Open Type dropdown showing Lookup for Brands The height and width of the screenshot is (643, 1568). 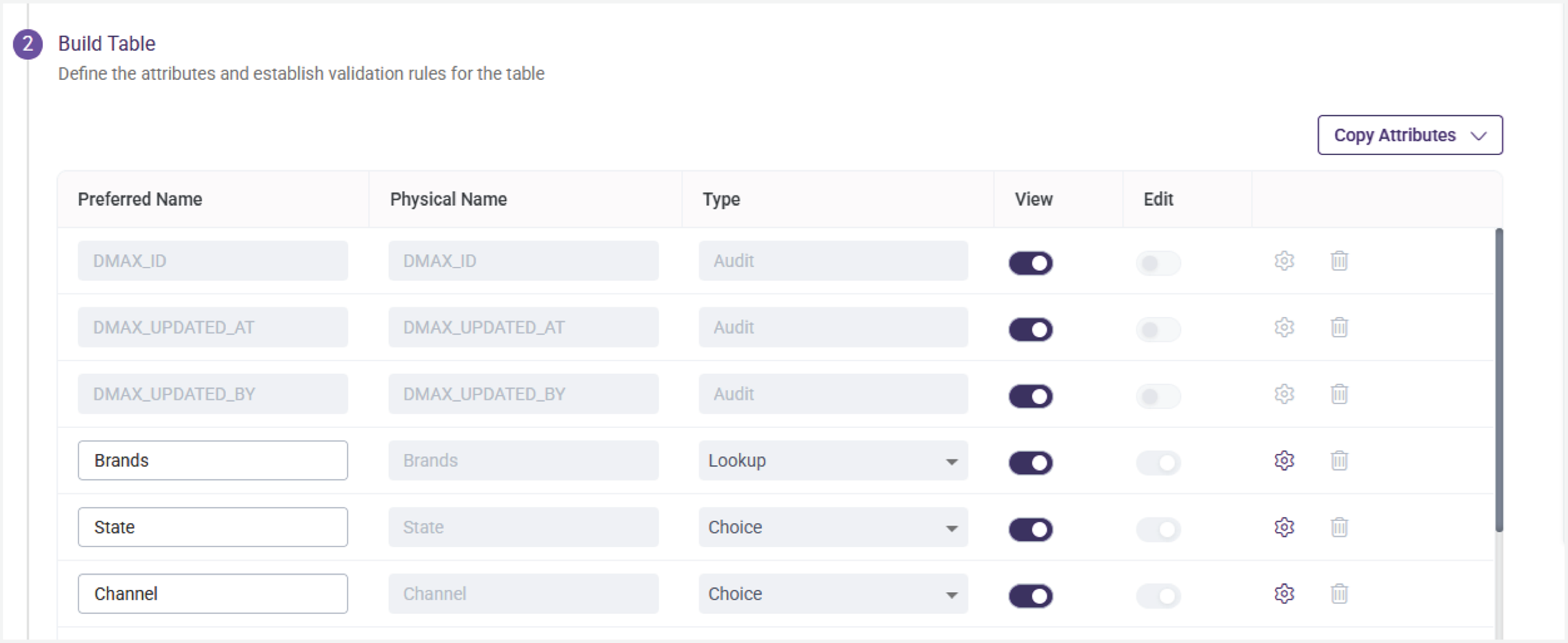click(833, 460)
